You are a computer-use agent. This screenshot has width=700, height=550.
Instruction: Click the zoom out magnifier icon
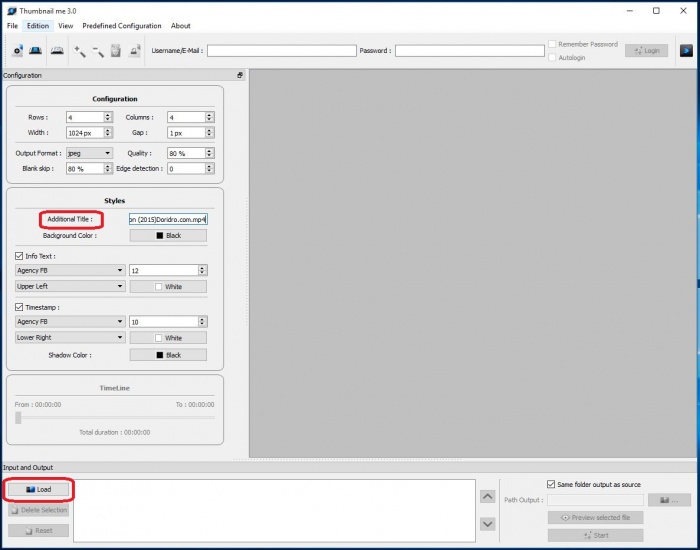(x=98, y=50)
